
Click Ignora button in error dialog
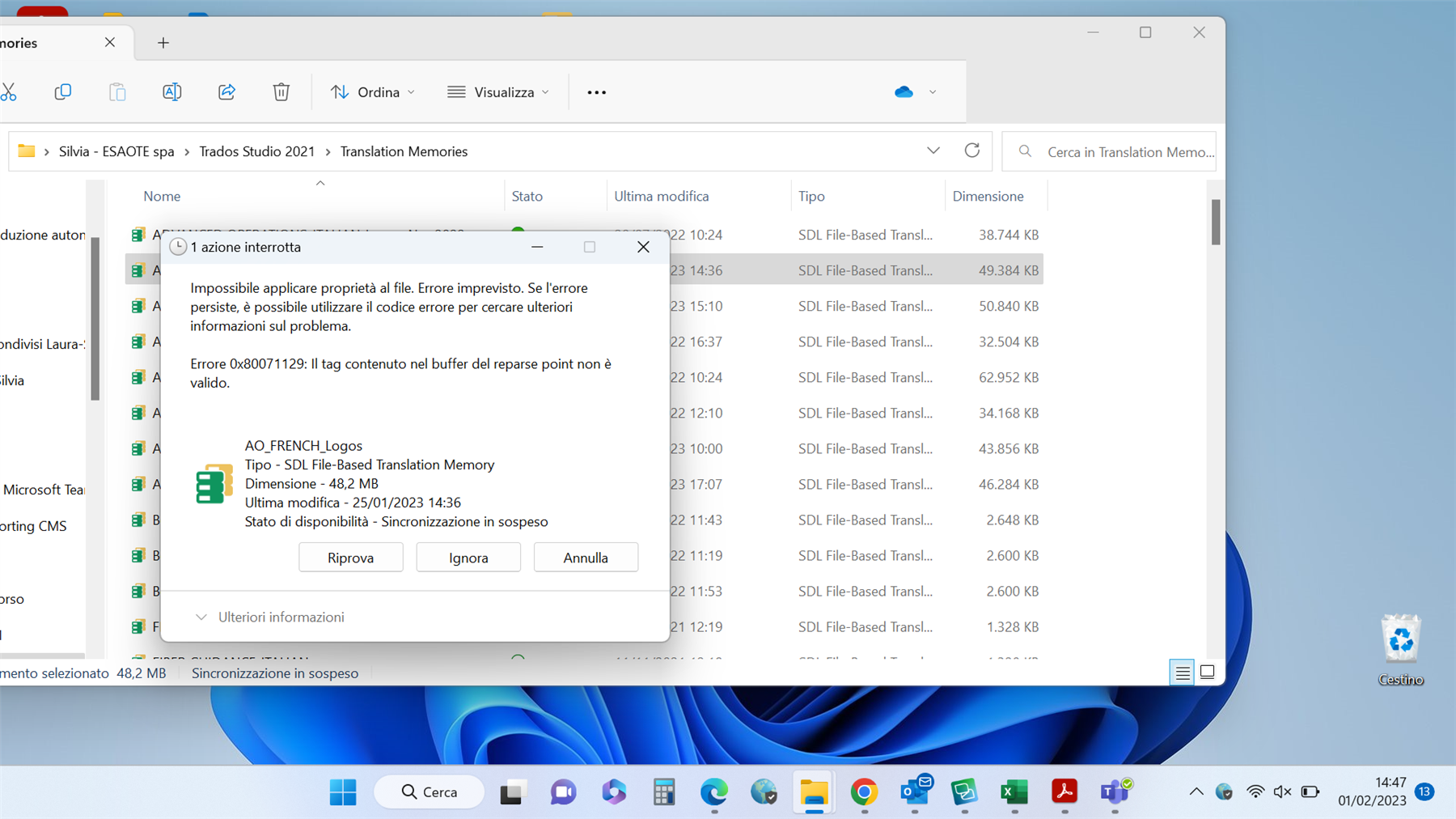468,558
